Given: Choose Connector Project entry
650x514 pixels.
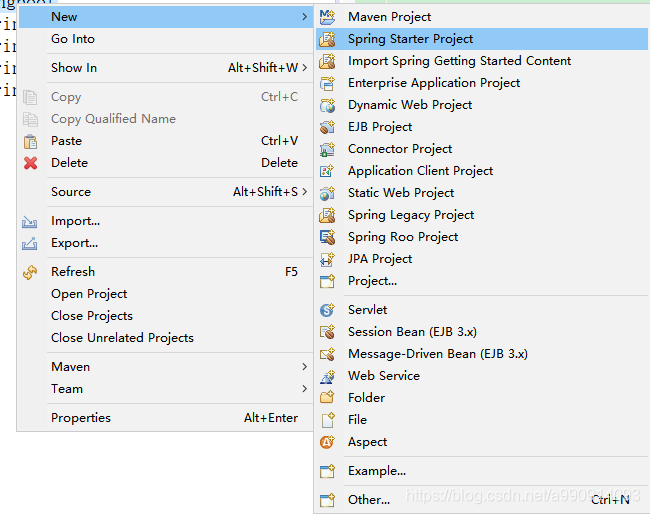Looking at the screenshot, I should pos(482,149).
